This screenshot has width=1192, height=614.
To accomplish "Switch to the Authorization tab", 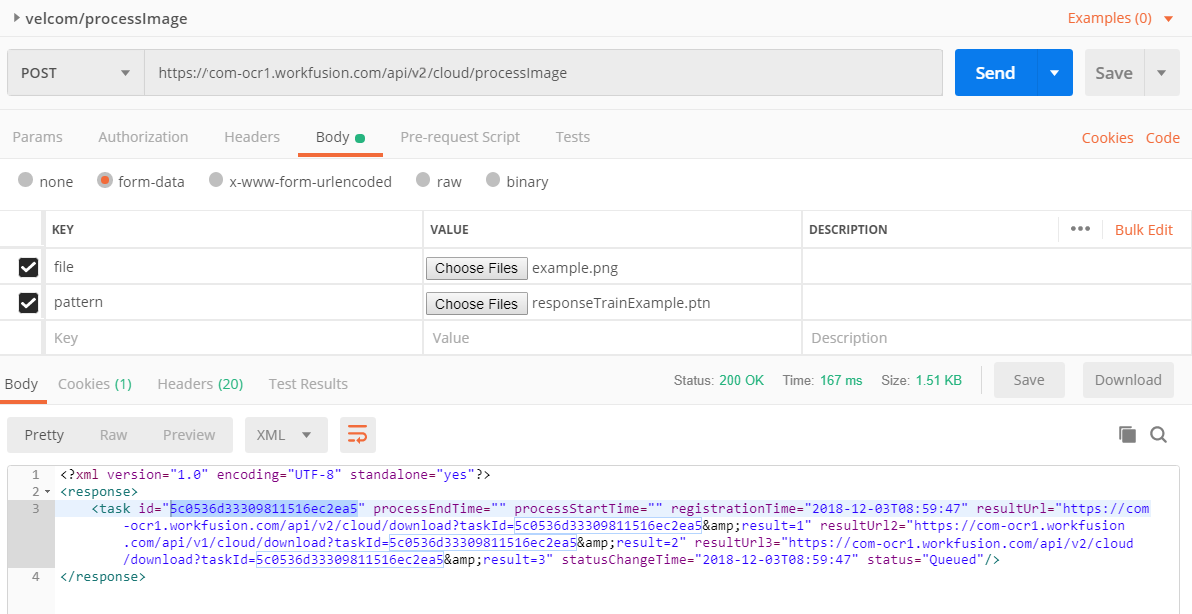I will 143,137.
